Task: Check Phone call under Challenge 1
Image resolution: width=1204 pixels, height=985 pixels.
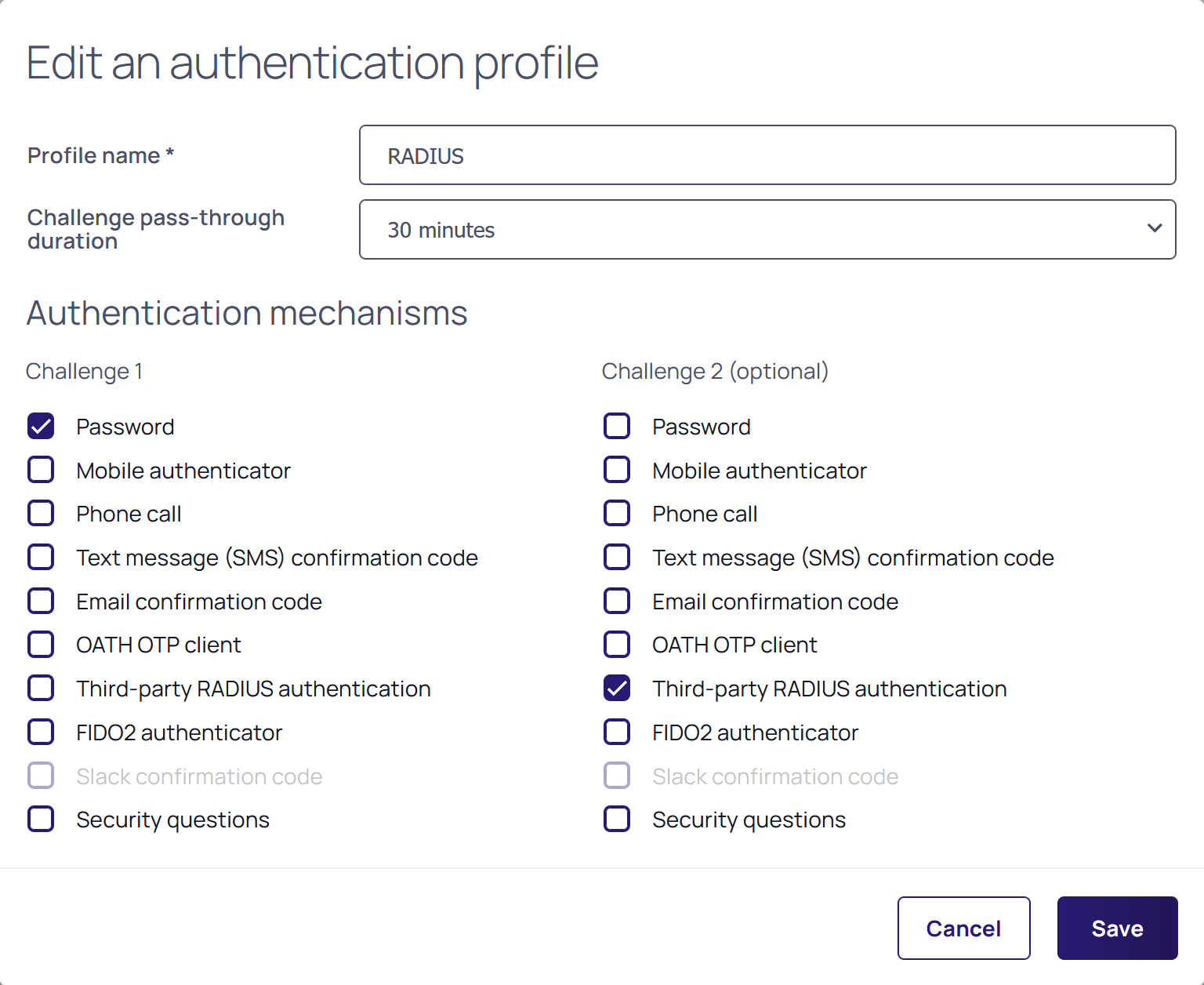Action: click(x=41, y=514)
